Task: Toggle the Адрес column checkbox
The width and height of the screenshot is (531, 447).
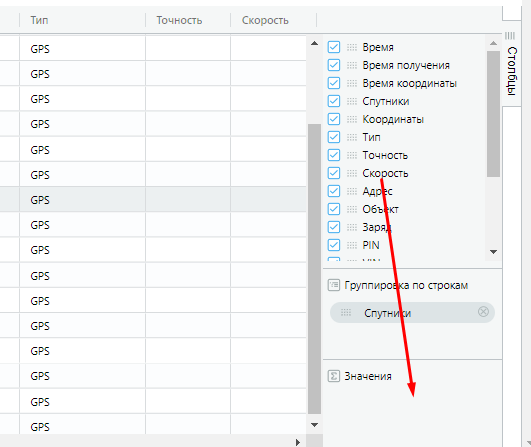Action: pos(334,191)
